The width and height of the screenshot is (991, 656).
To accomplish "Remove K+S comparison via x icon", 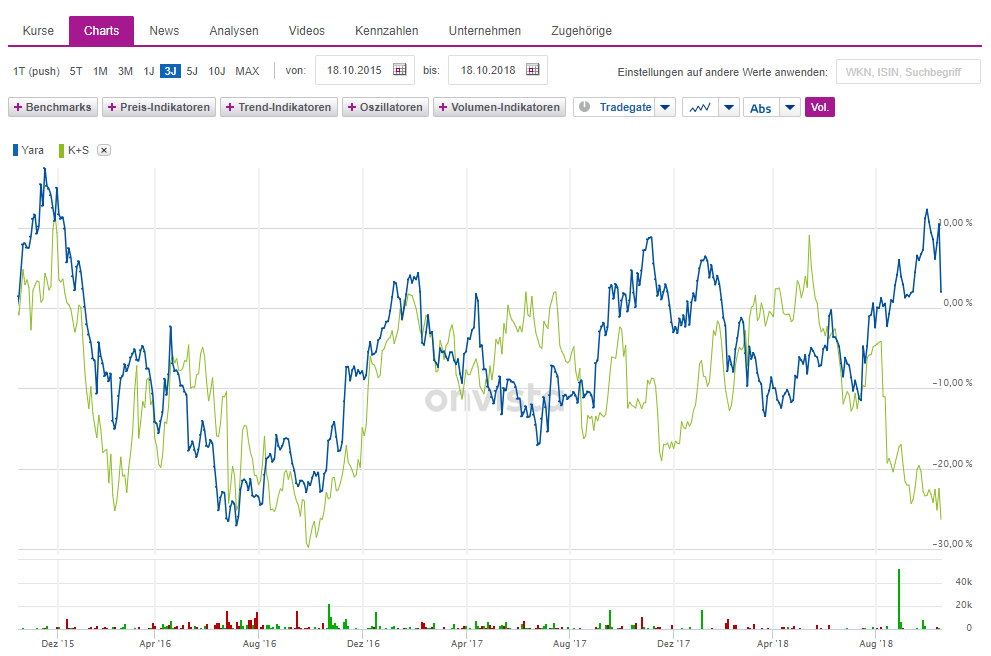I will [x=104, y=150].
